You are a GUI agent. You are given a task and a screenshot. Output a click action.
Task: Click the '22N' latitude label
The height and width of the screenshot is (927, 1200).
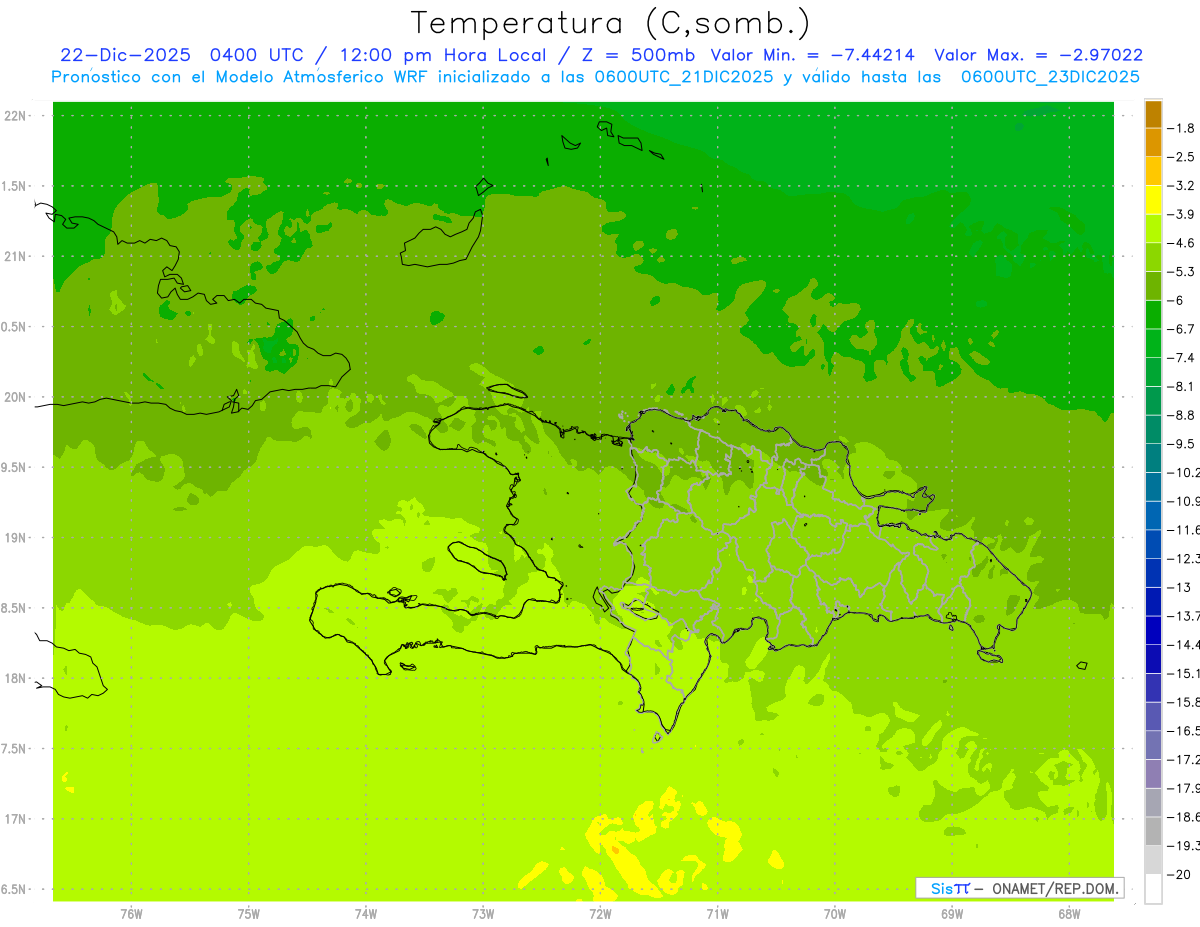click(x=15, y=116)
